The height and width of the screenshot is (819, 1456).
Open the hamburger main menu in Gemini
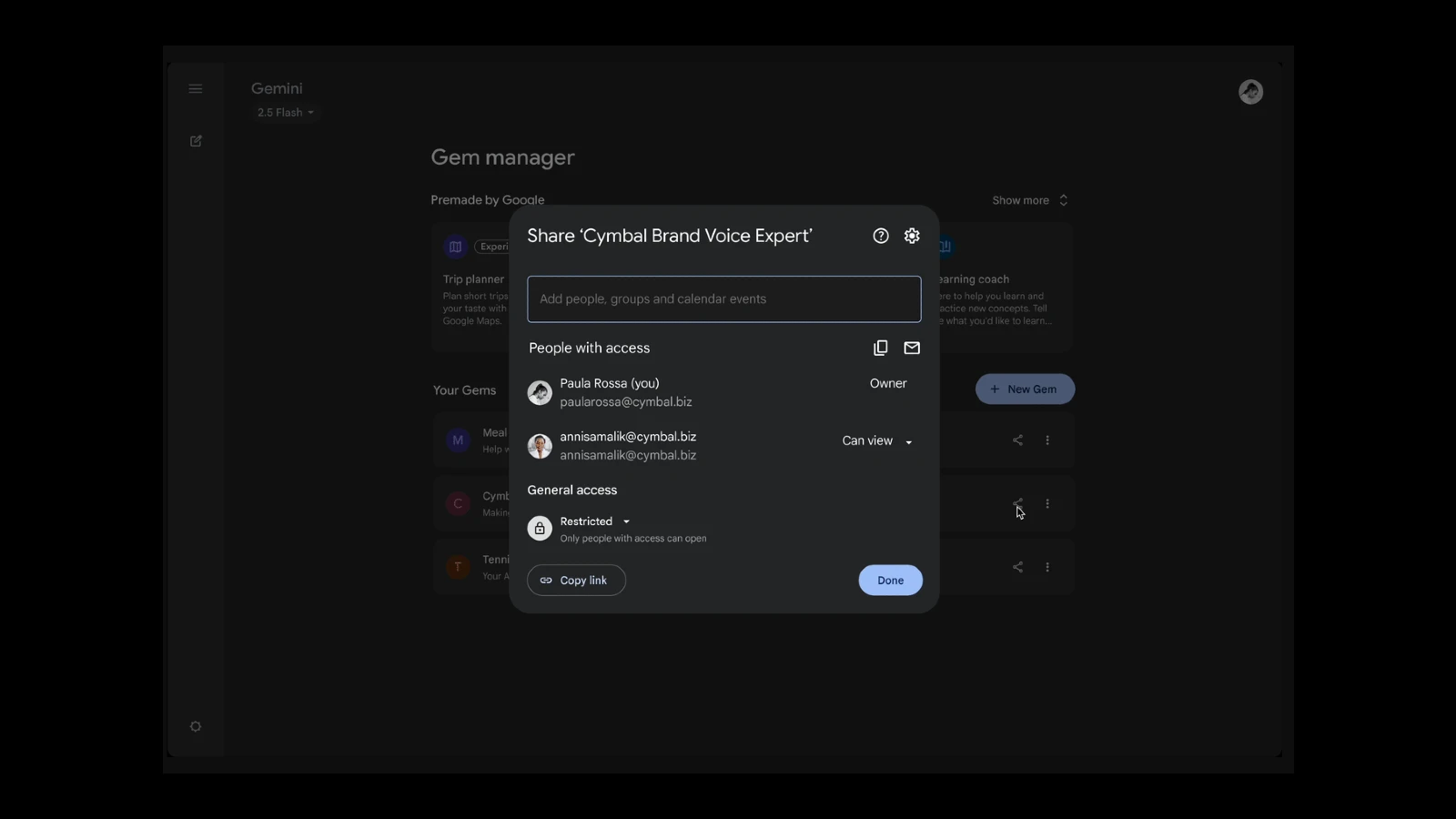196,88
